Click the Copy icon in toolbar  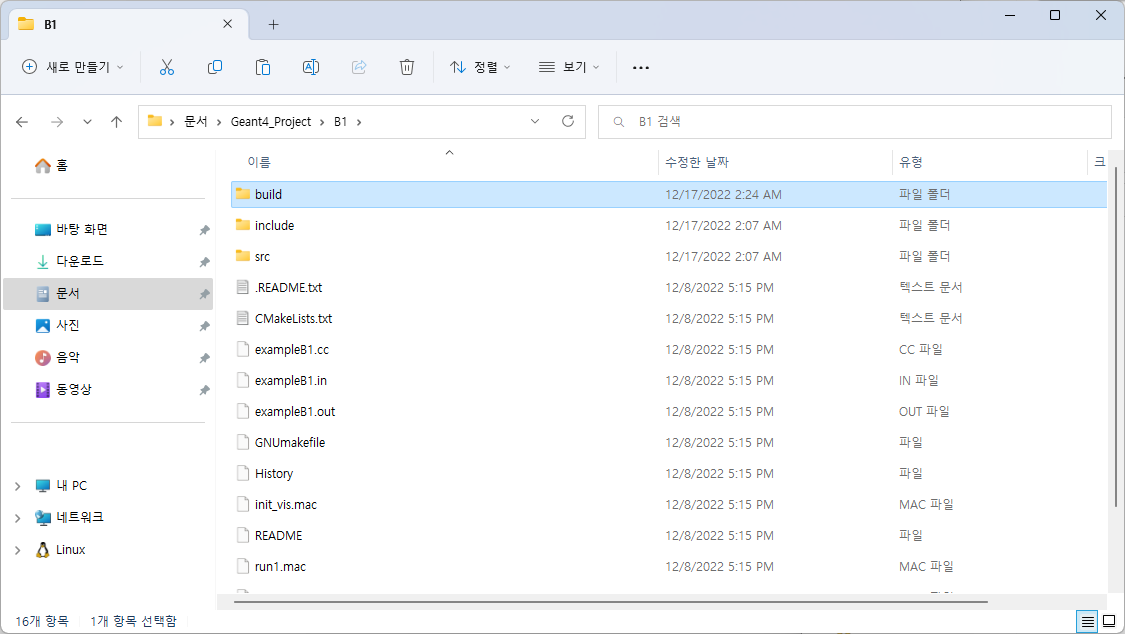tap(215, 67)
